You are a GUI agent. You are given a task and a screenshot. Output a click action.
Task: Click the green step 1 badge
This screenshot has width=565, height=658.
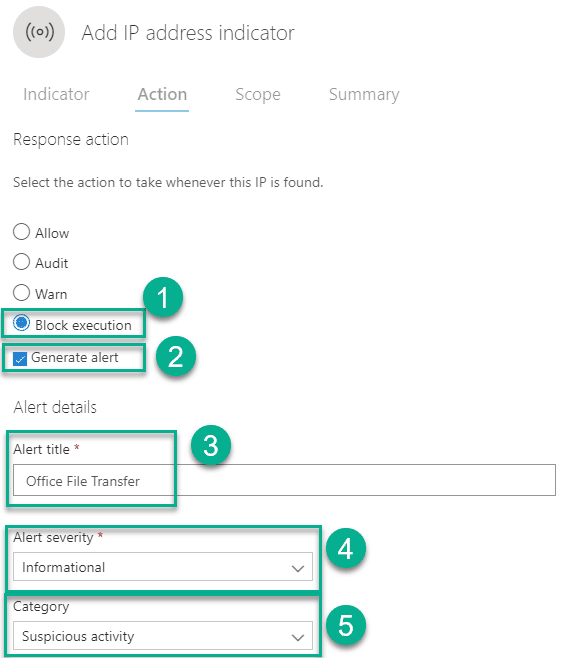click(163, 297)
